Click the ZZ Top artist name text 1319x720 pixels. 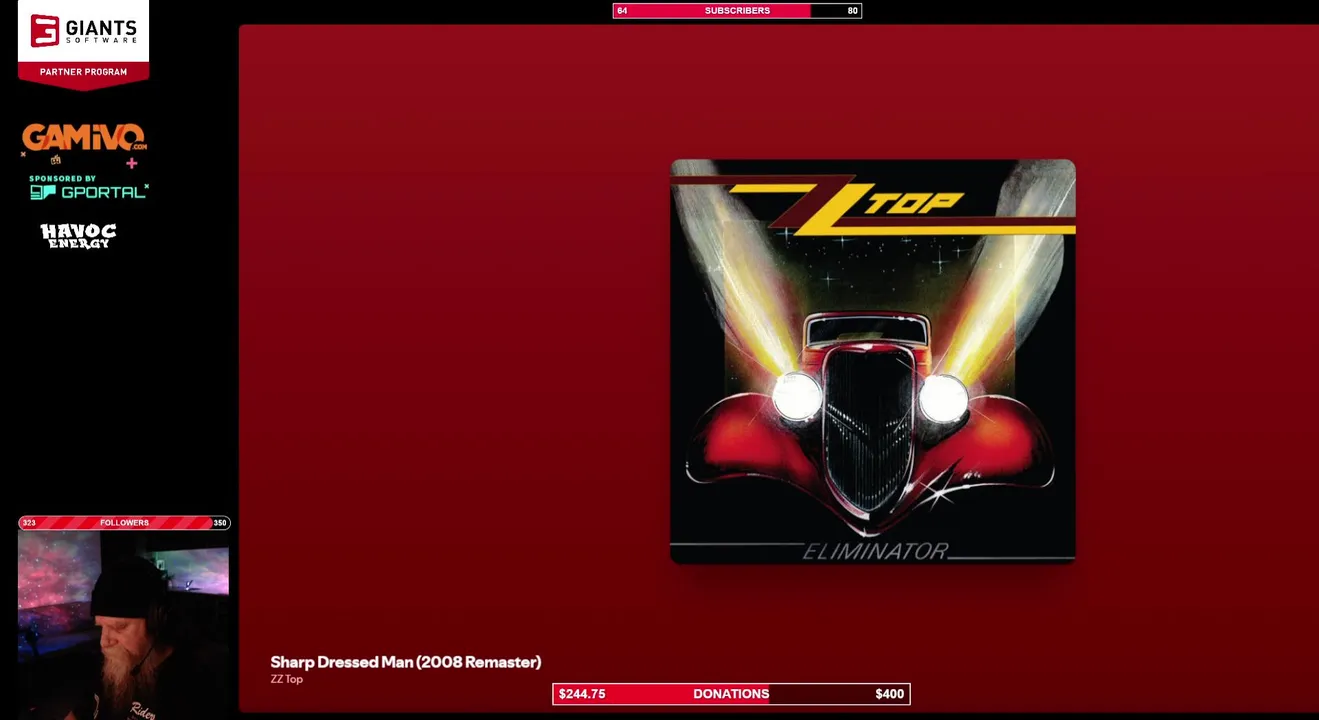pos(286,679)
